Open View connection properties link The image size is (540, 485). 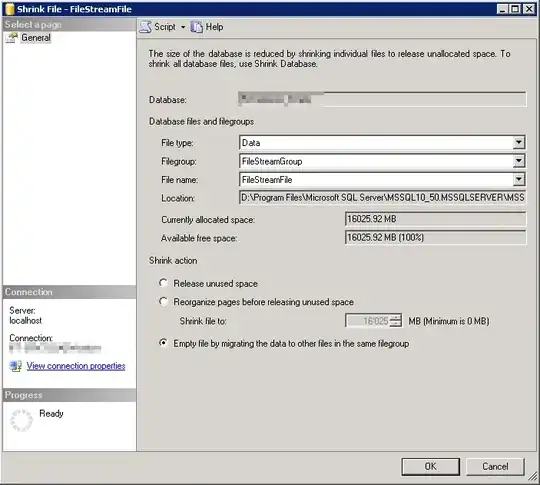(76, 365)
